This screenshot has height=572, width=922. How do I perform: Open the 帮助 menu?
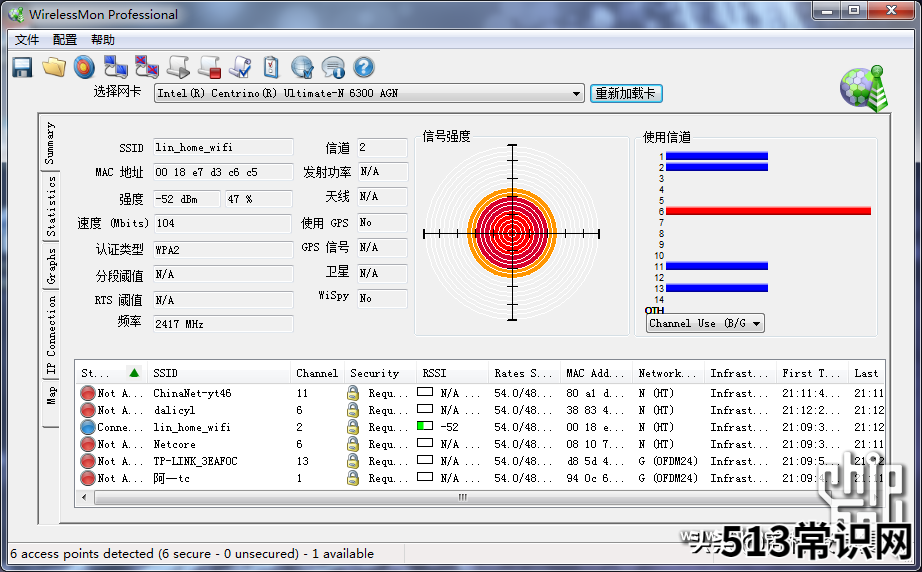(103, 39)
